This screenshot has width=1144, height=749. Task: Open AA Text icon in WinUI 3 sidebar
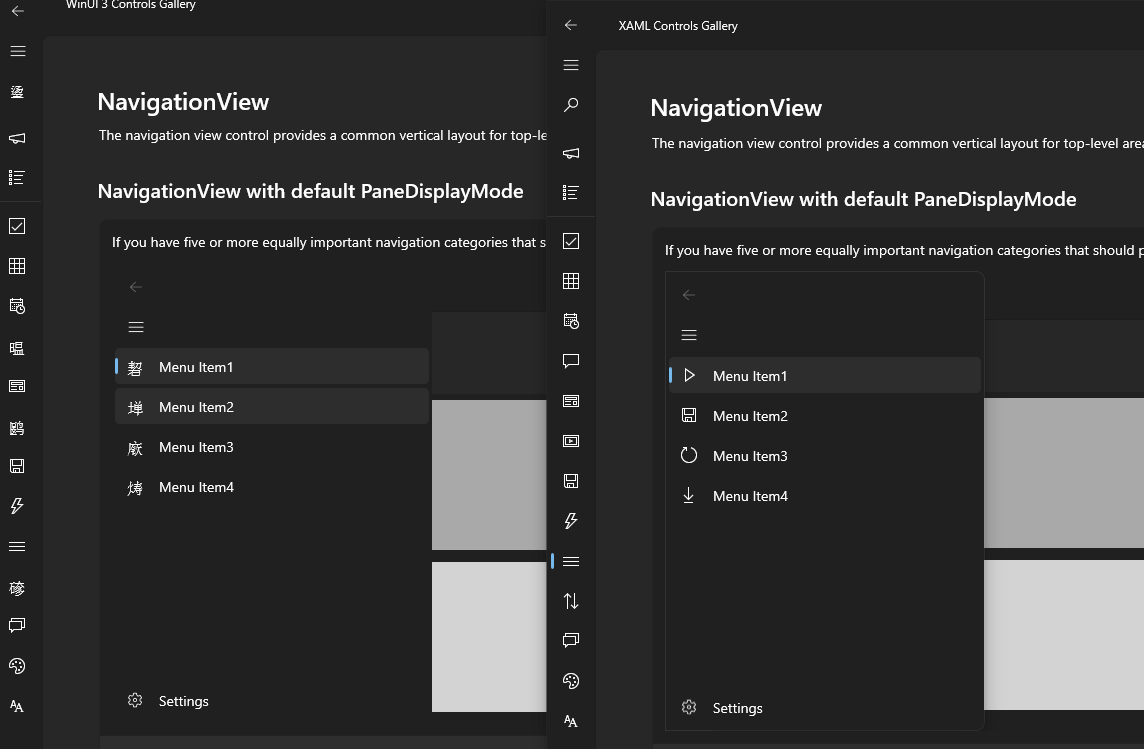tap(18, 706)
